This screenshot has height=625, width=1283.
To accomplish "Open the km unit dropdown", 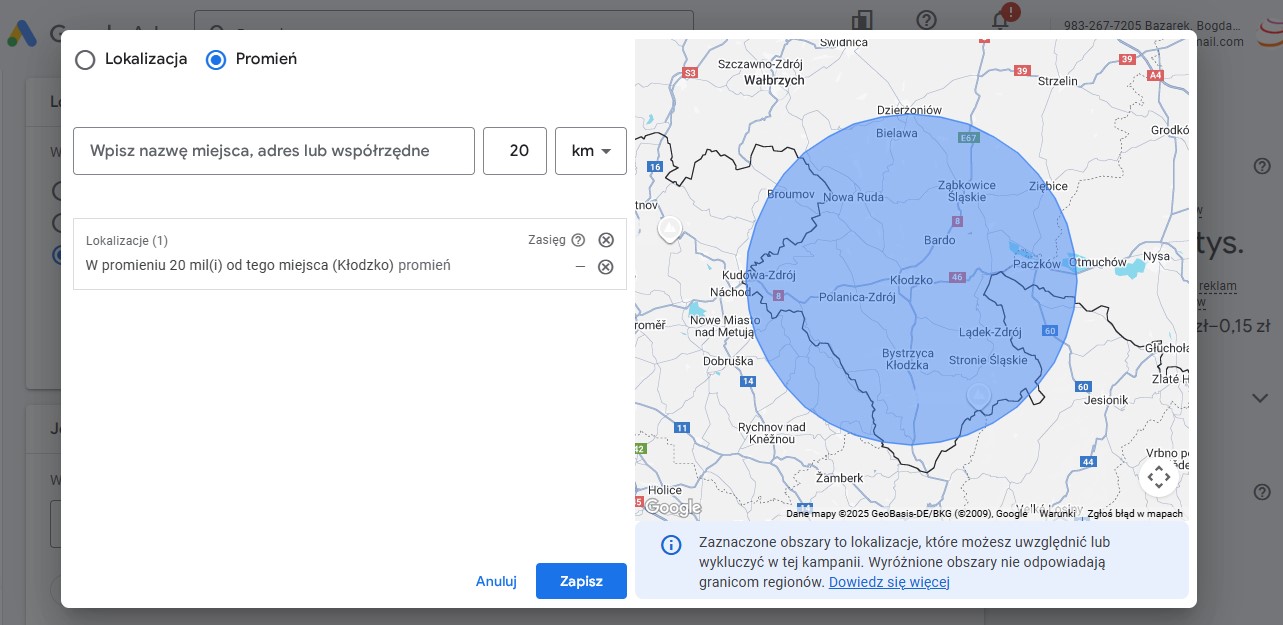I will (x=590, y=151).
